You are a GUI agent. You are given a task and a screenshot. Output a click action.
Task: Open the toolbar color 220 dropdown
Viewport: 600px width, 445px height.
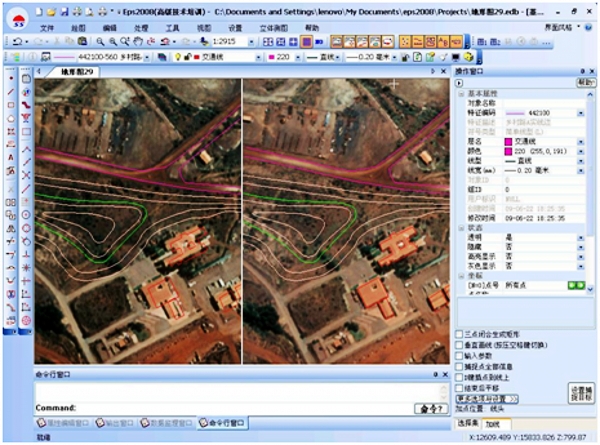298,57
